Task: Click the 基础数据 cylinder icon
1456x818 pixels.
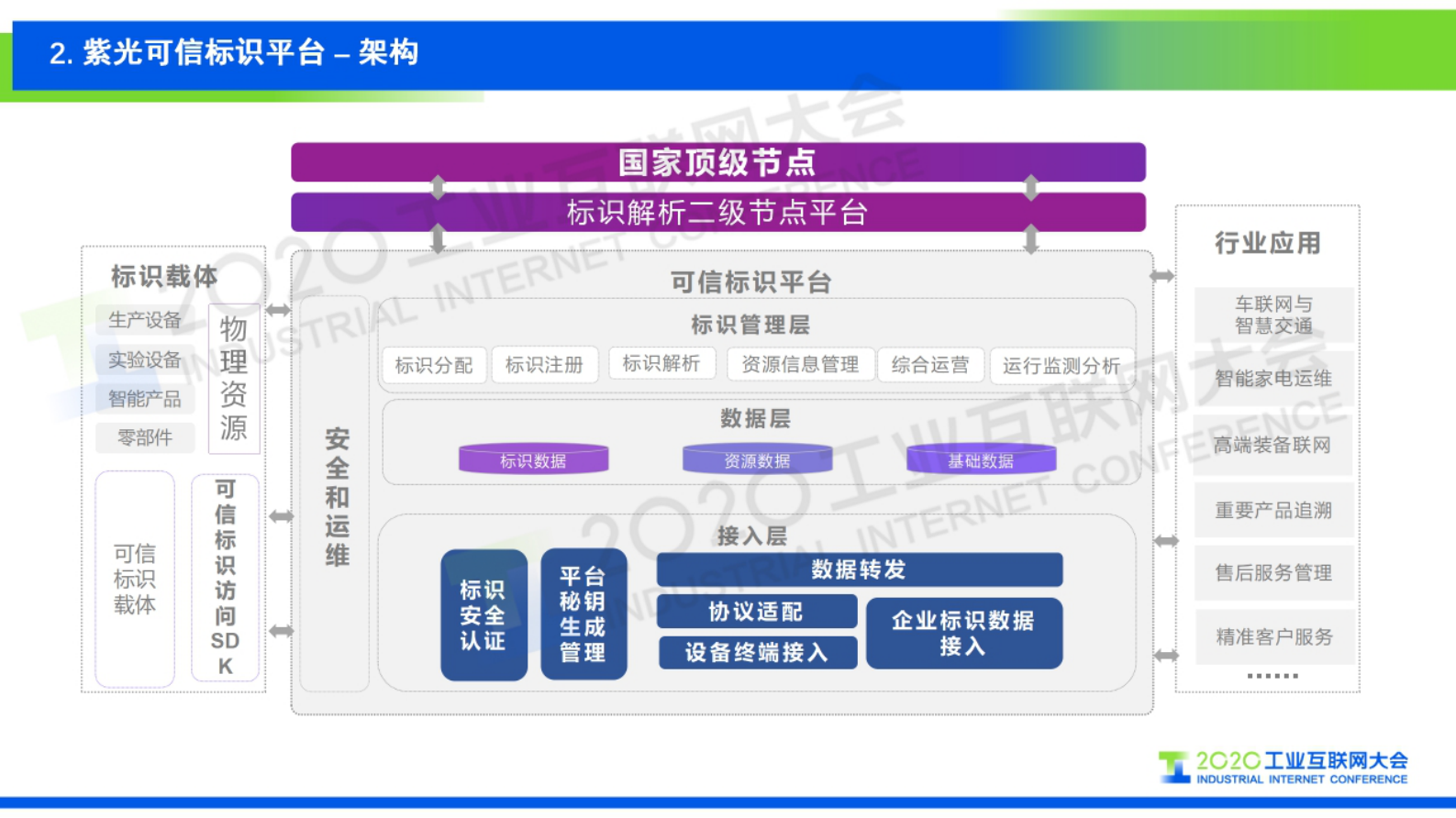Action: (x=981, y=459)
